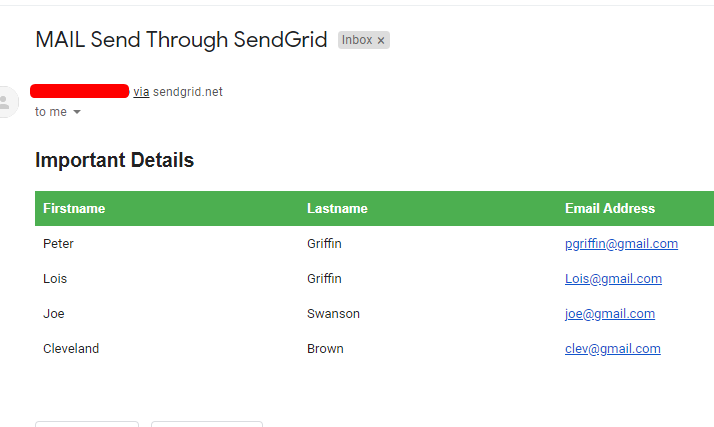714x427 pixels.
Task: Click the "Important Details" heading
Action: [x=114, y=160]
